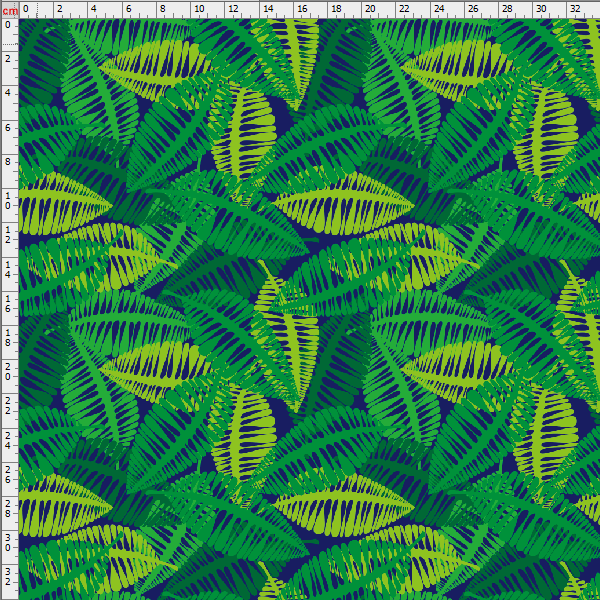Click the red cm ruler unit box
The image size is (600, 600).
(x=9, y=10)
